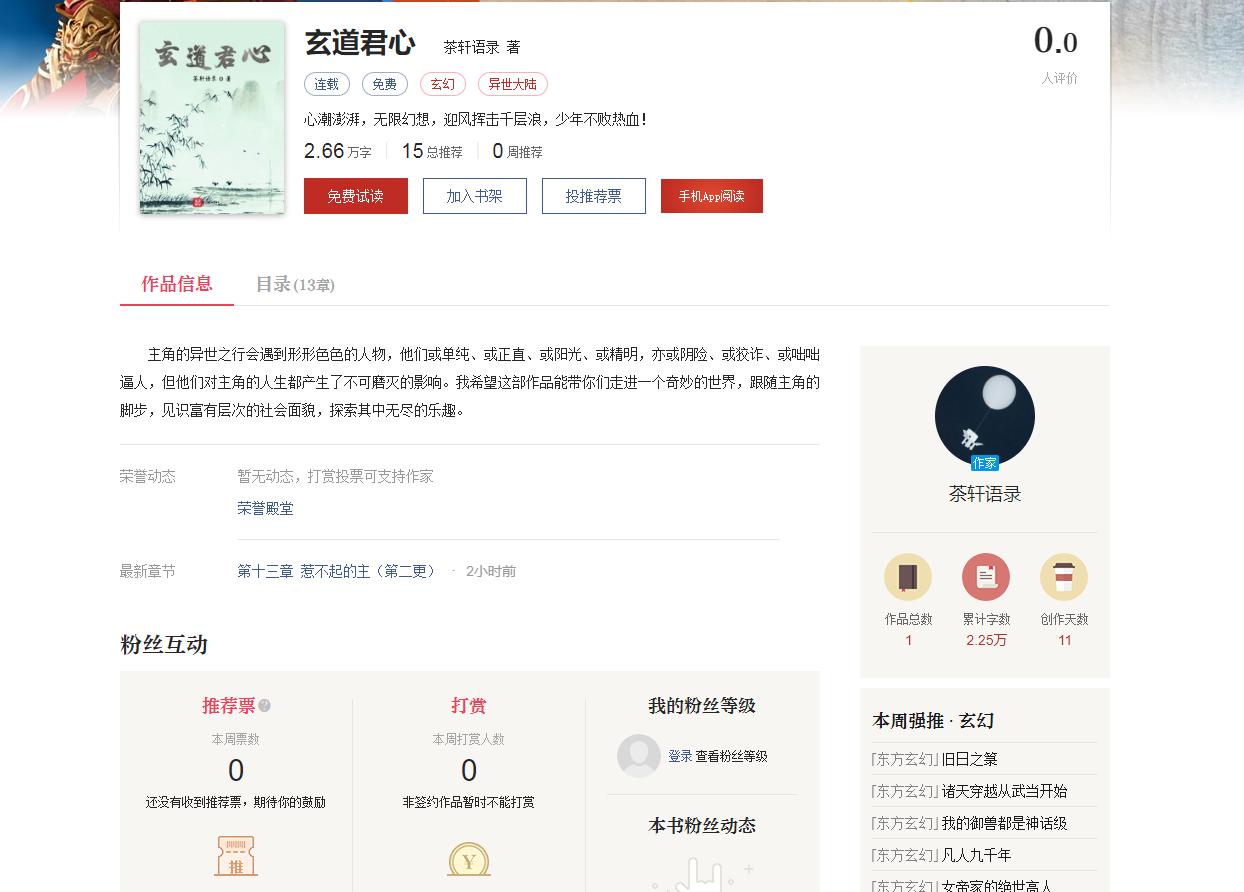This screenshot has height=892, width=1244.
Task: Open the 玄道君心 cover thumbnail
Action: (211, 117)
